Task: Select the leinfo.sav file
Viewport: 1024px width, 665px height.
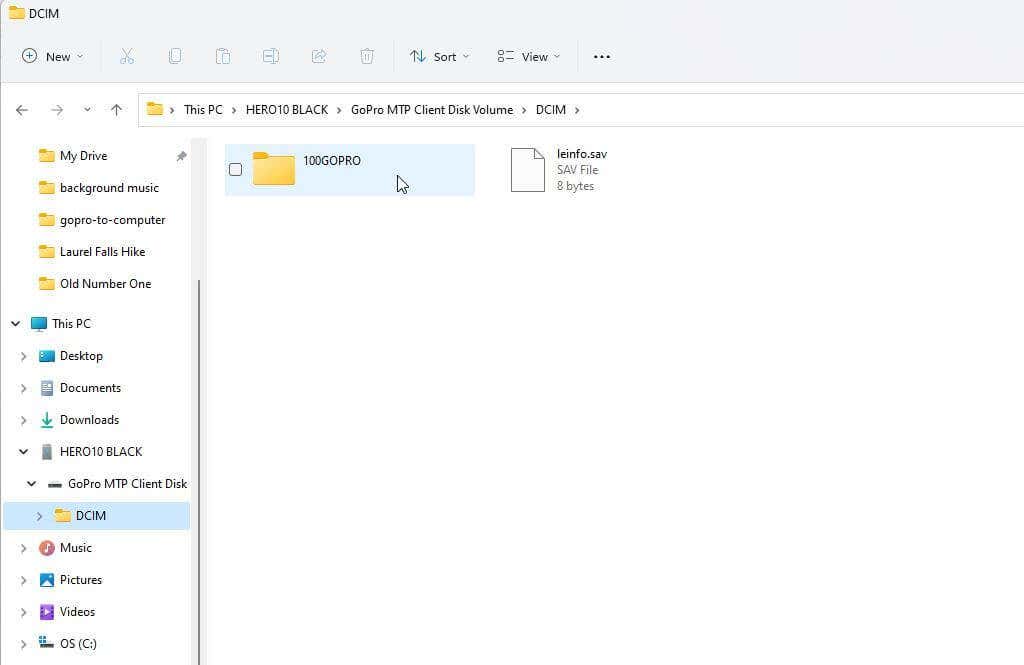Action: [560, 170]
